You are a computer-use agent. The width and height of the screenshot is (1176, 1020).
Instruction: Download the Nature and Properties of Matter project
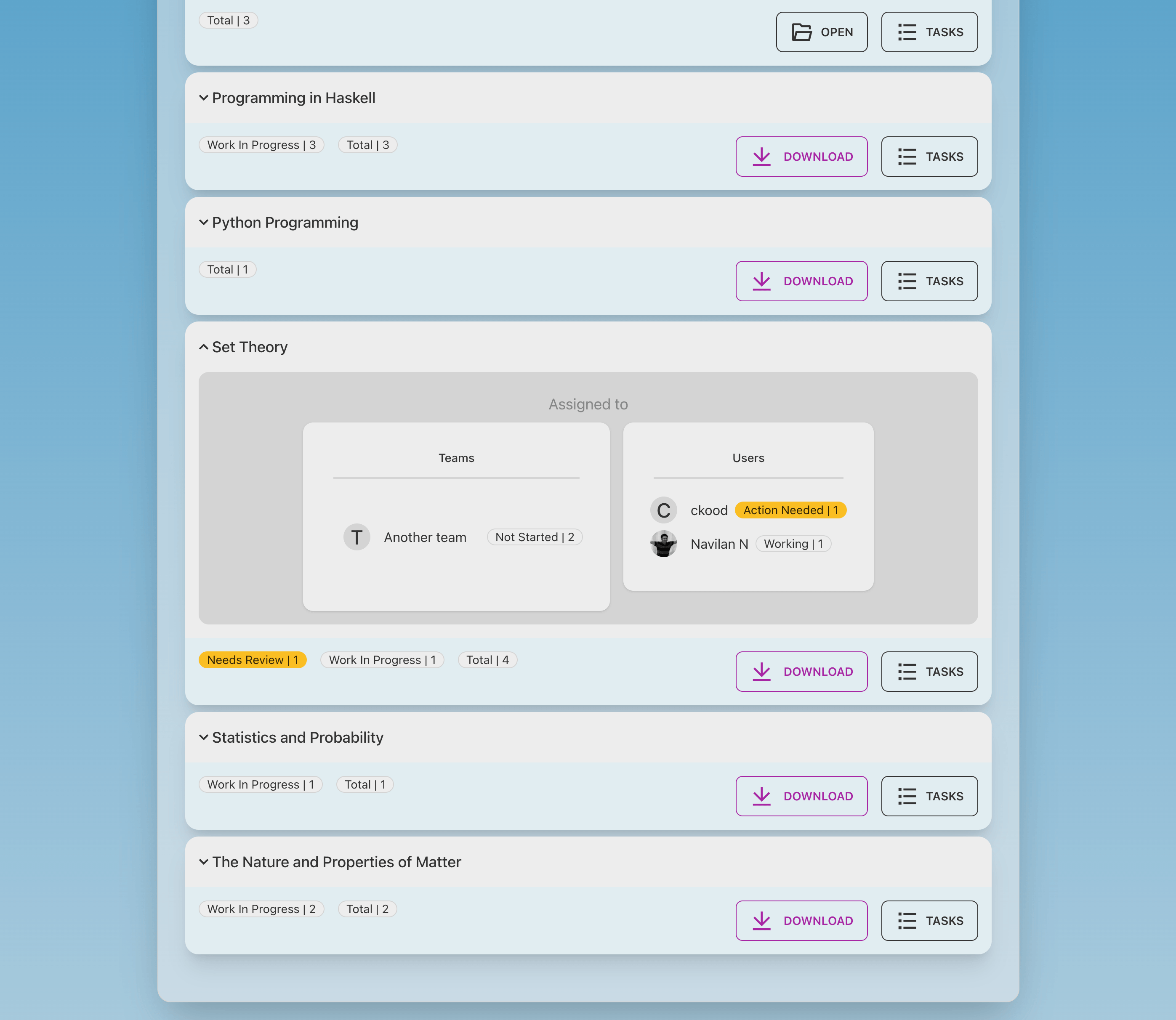pos(801,921)
